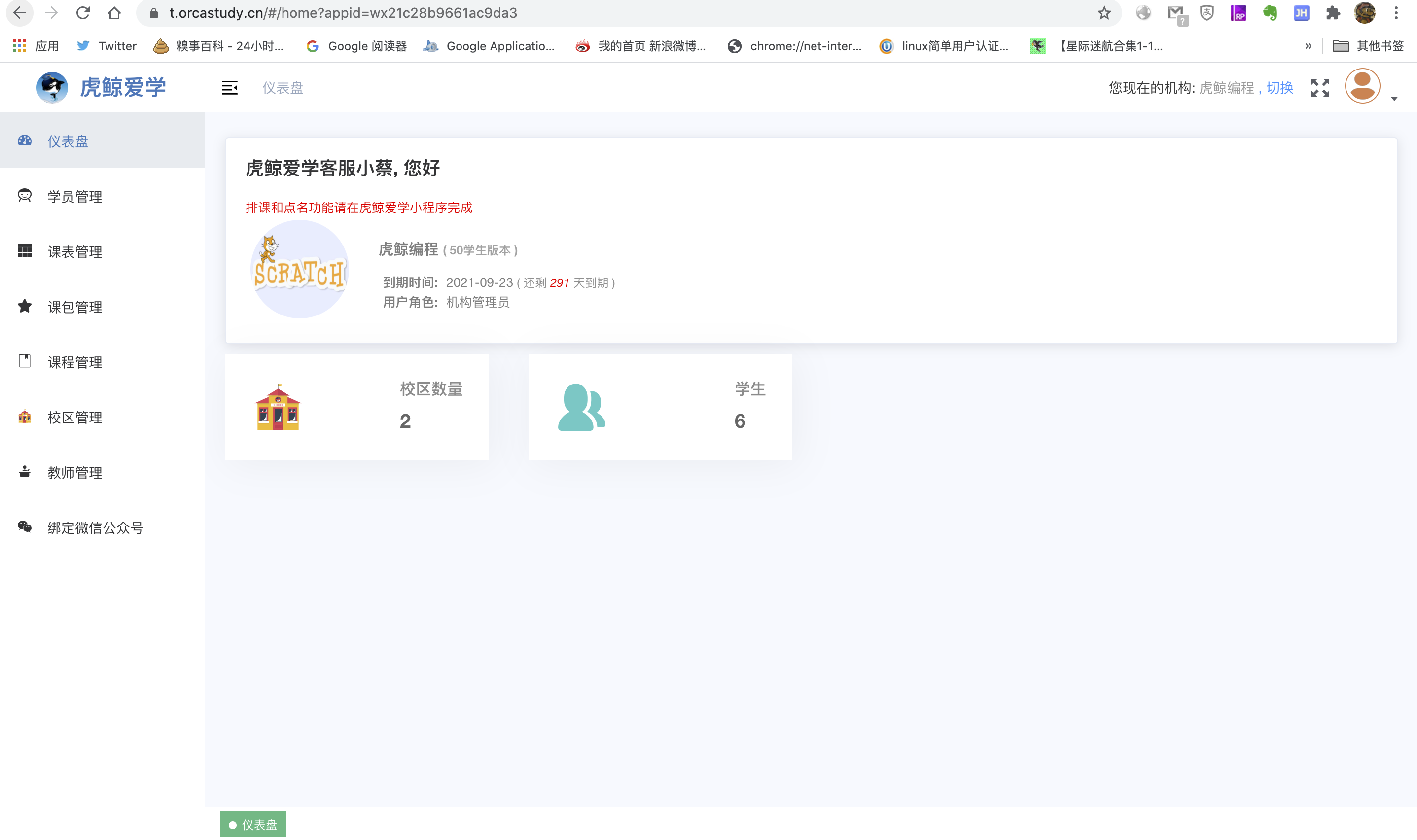Click the 仪表盘 breadcrumb in header

(283, 88)
